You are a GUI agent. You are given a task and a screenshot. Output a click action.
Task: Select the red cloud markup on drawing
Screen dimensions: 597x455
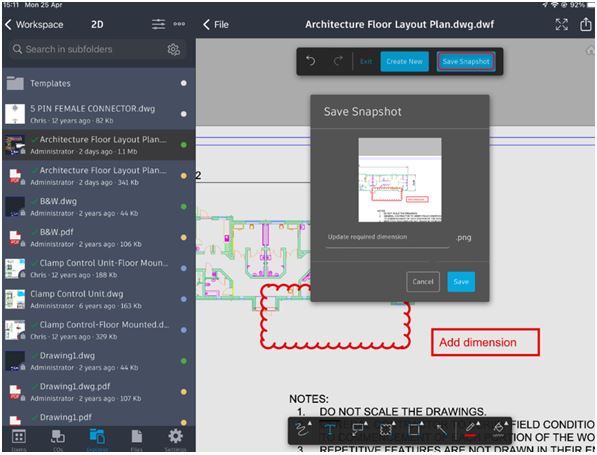click(335, 316)
